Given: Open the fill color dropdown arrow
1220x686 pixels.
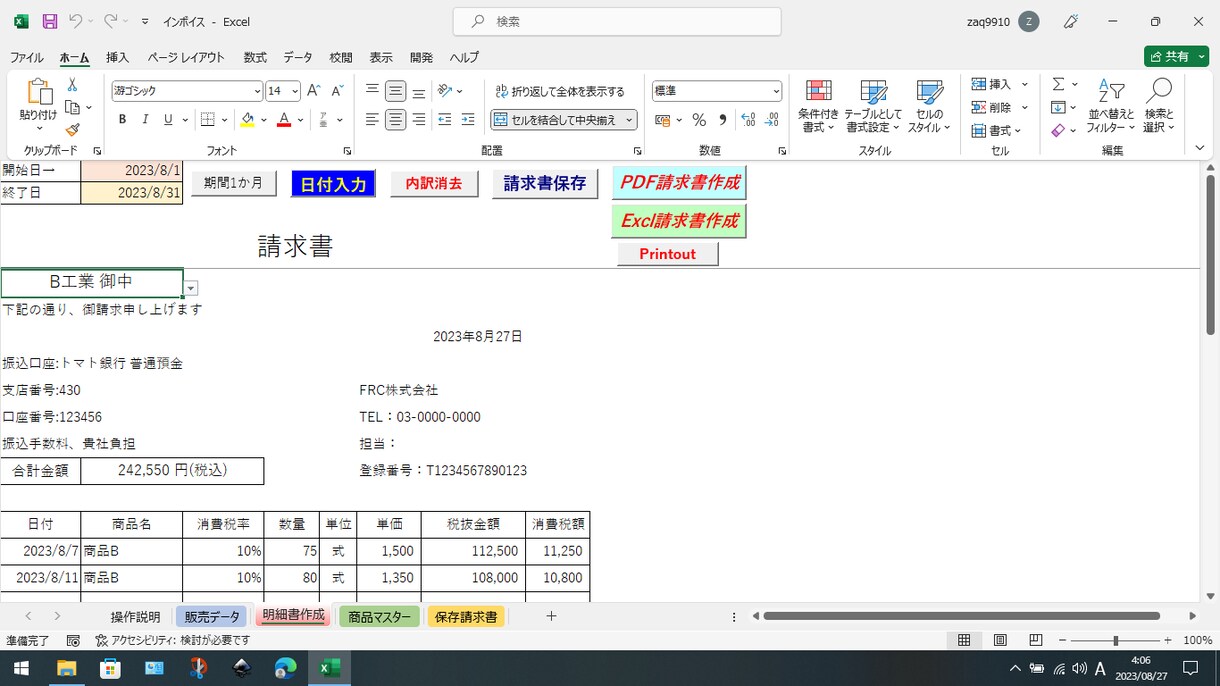Looking at the screenshot, I should click(x=264, y=120).
